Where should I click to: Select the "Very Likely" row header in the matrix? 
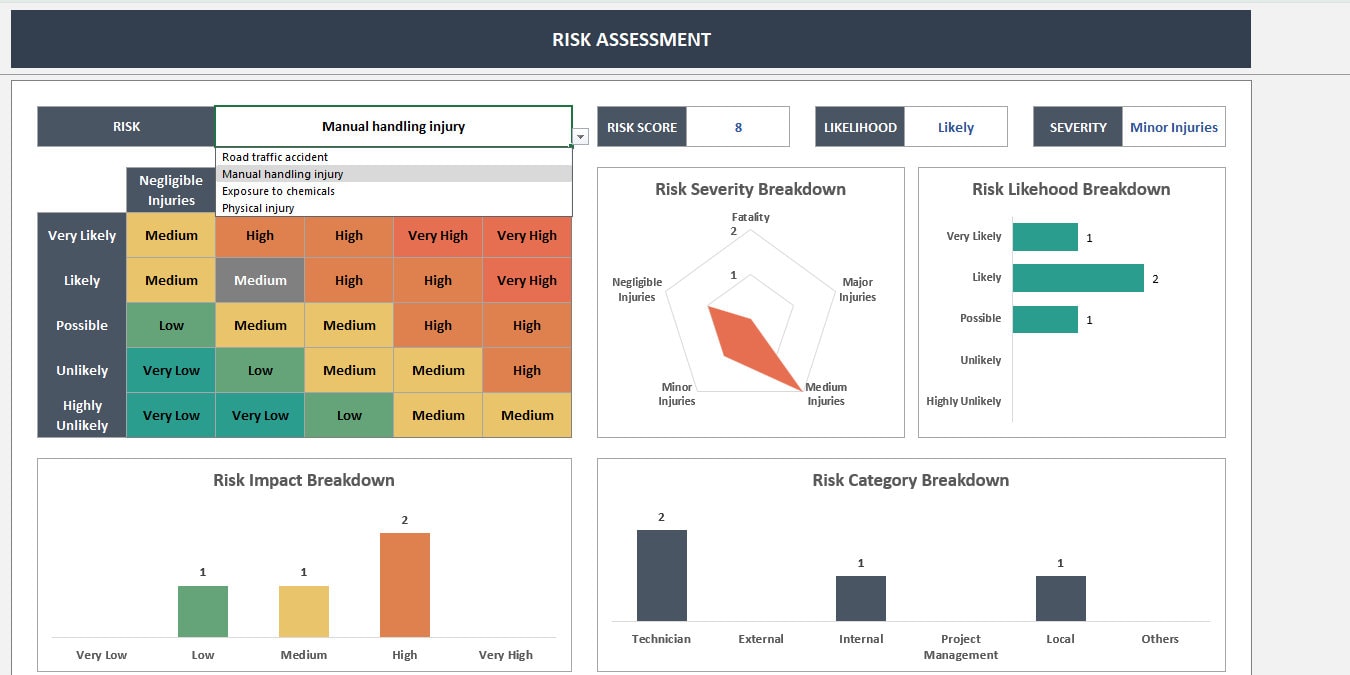tap(81, 235)
